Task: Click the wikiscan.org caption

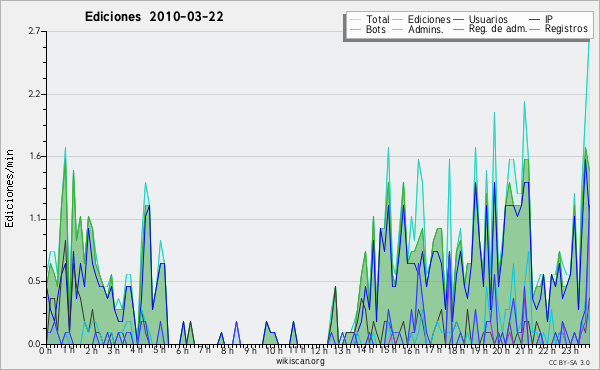Action: click(300, 361)
